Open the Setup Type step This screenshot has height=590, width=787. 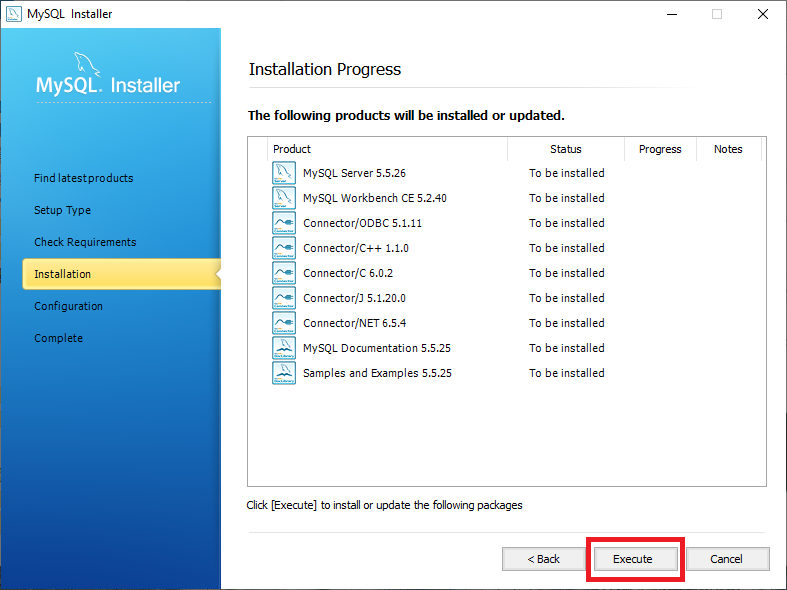62,210
